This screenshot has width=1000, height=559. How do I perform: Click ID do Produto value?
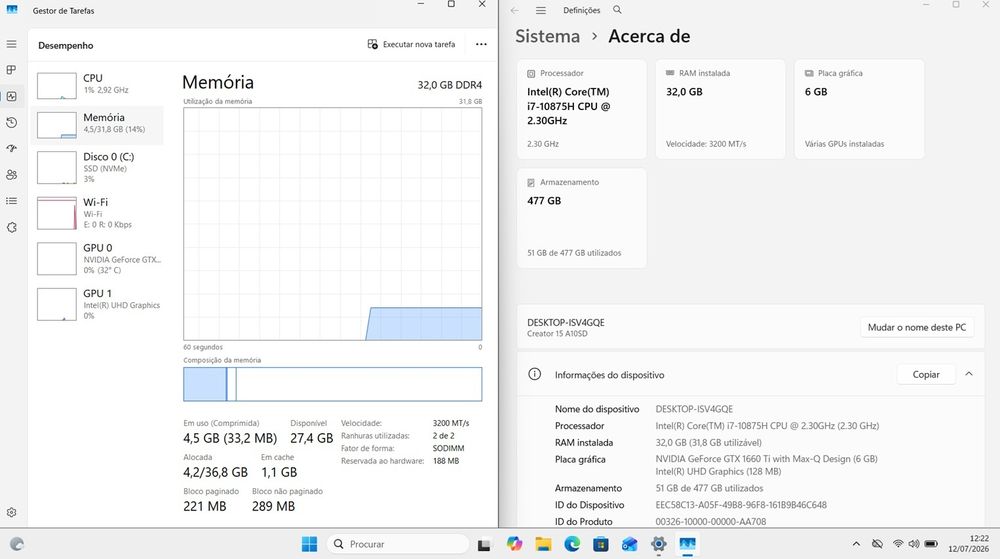click(x=710, y=521)
